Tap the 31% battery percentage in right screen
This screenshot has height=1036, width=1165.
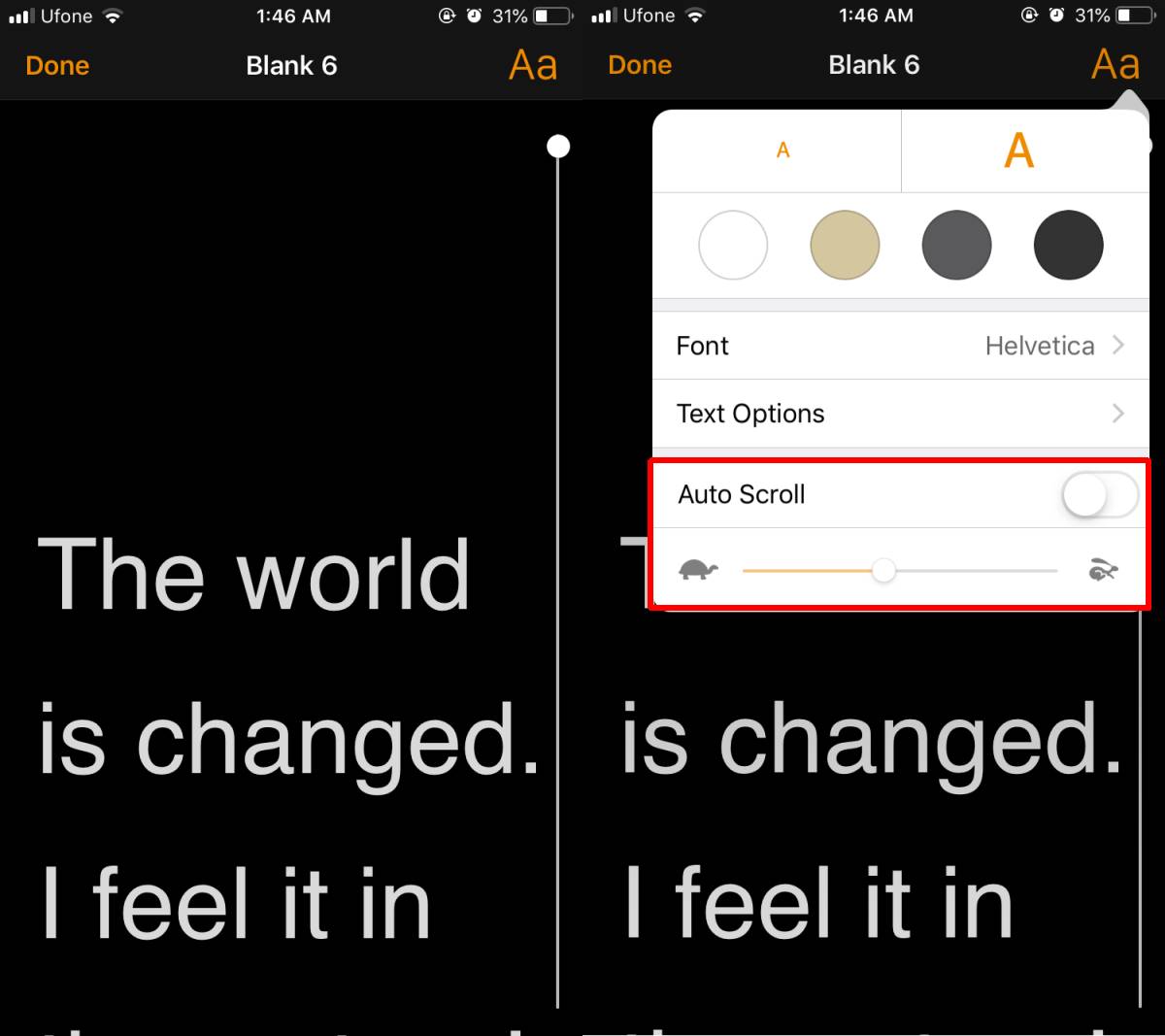pos(1092,17)
